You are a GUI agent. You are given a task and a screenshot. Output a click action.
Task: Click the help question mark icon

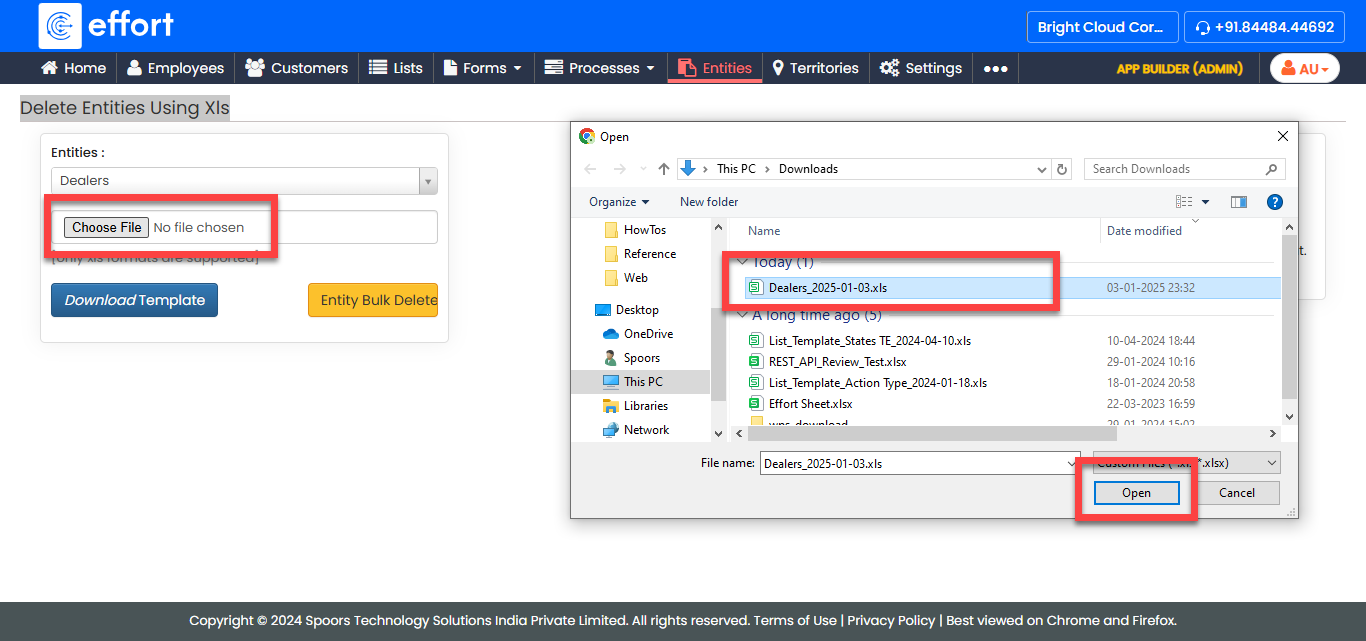[1274, 202]
